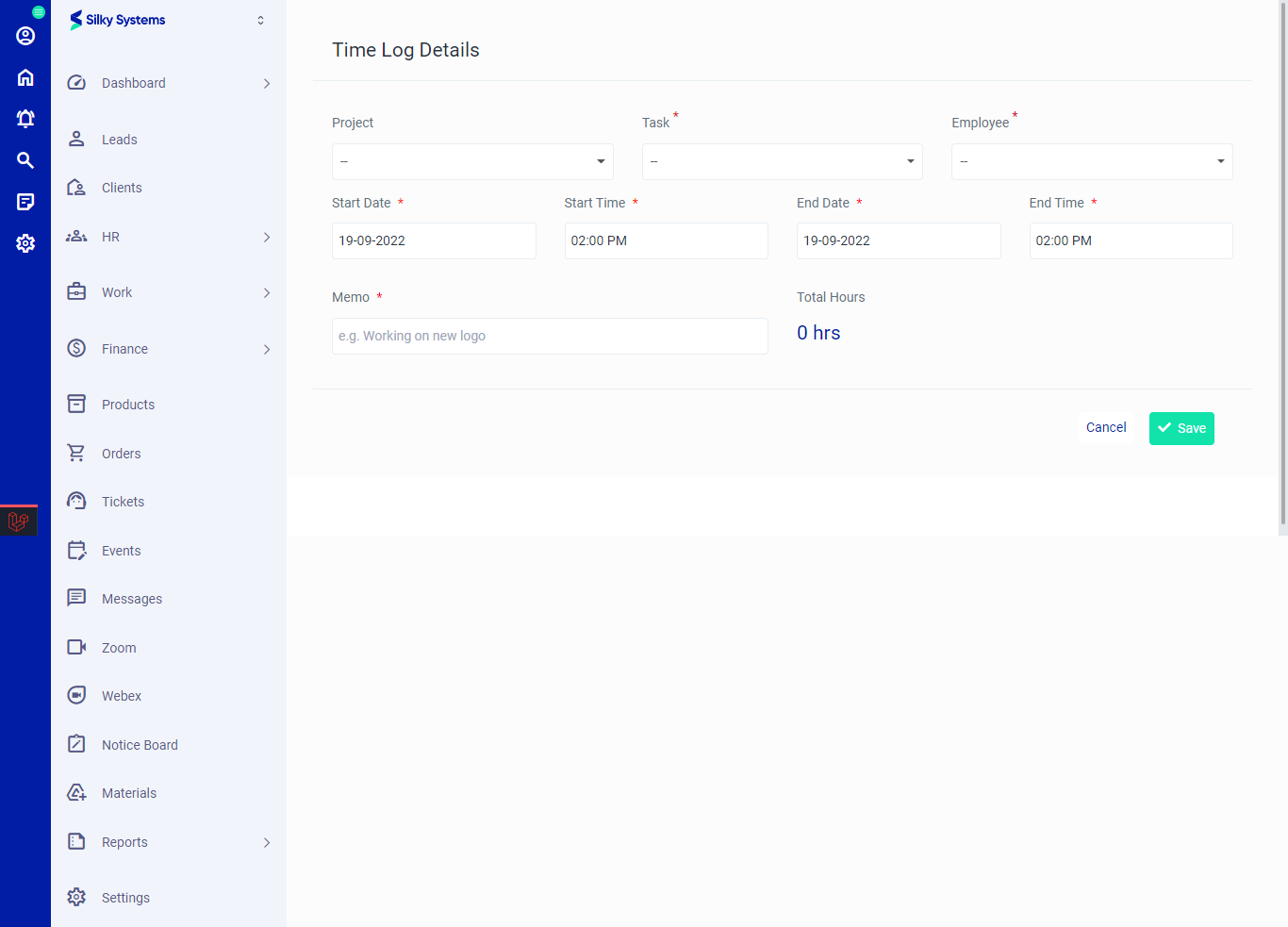Open the Materials section
1288x927 pixels.
point(128,792)
